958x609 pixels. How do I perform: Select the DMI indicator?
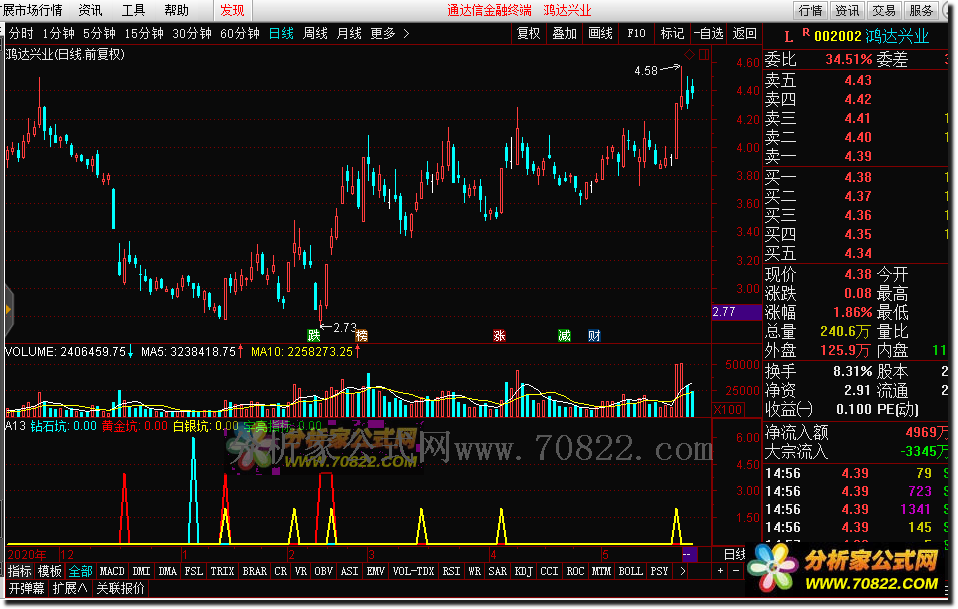pos(141,571)
